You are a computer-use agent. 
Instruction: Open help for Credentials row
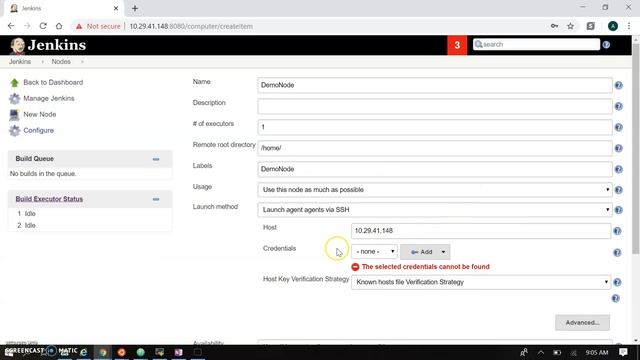617,253
